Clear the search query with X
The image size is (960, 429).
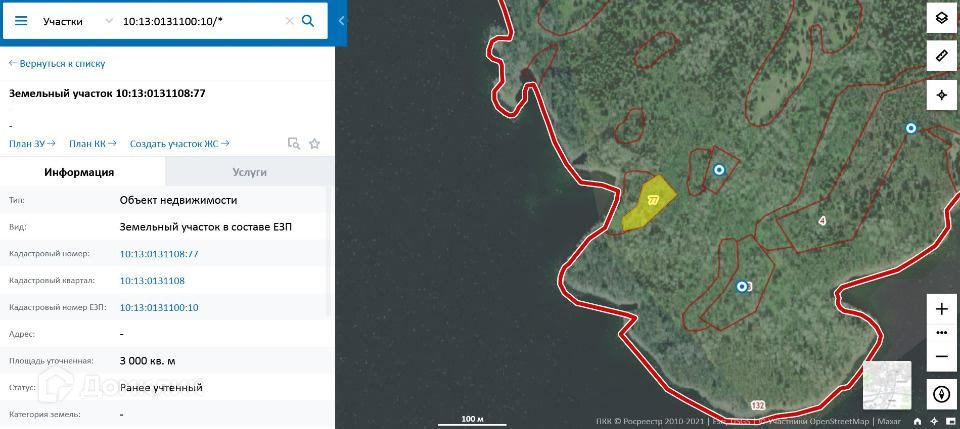click(x=290, y=21)
